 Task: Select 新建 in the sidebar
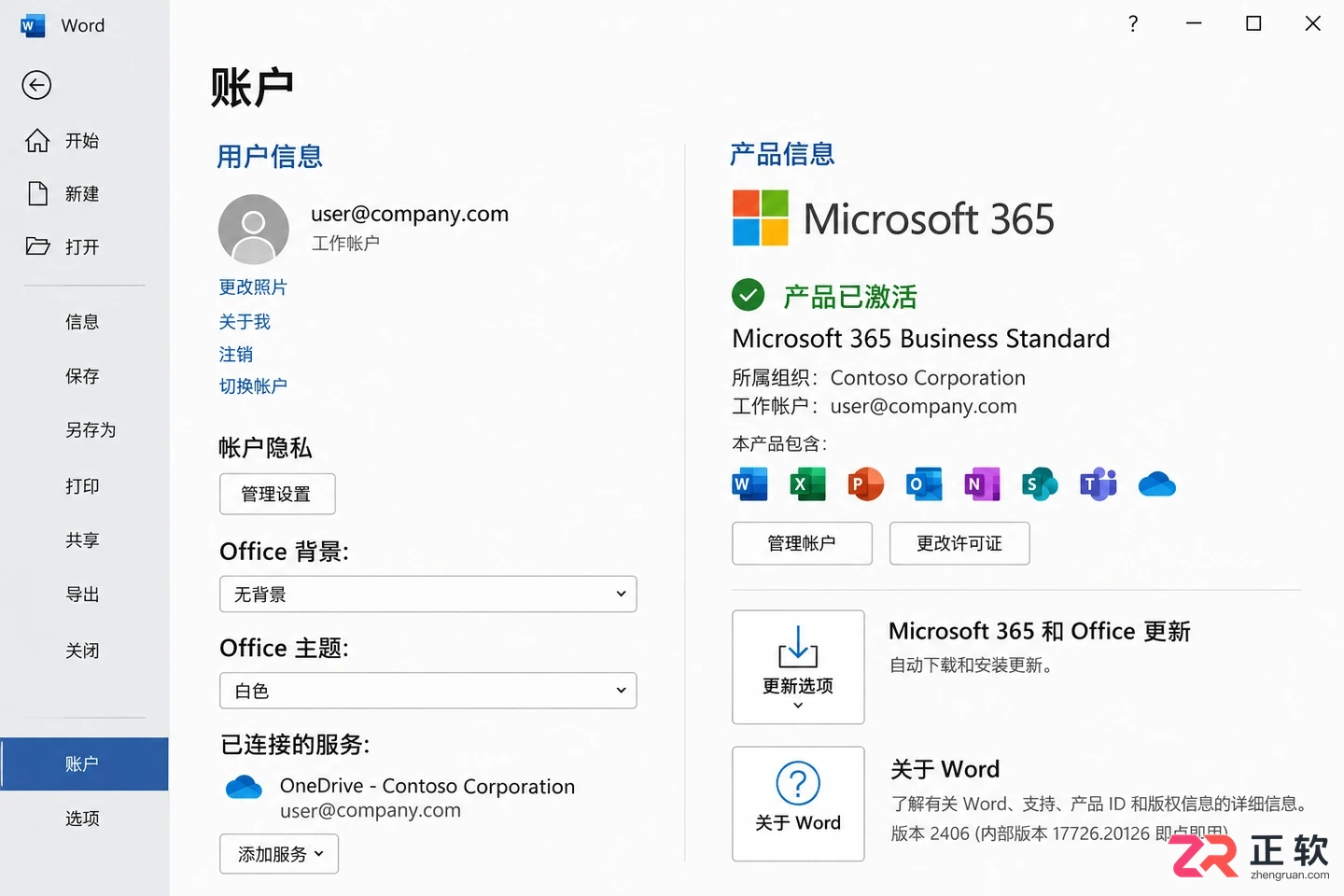click(x=84, y=194)
